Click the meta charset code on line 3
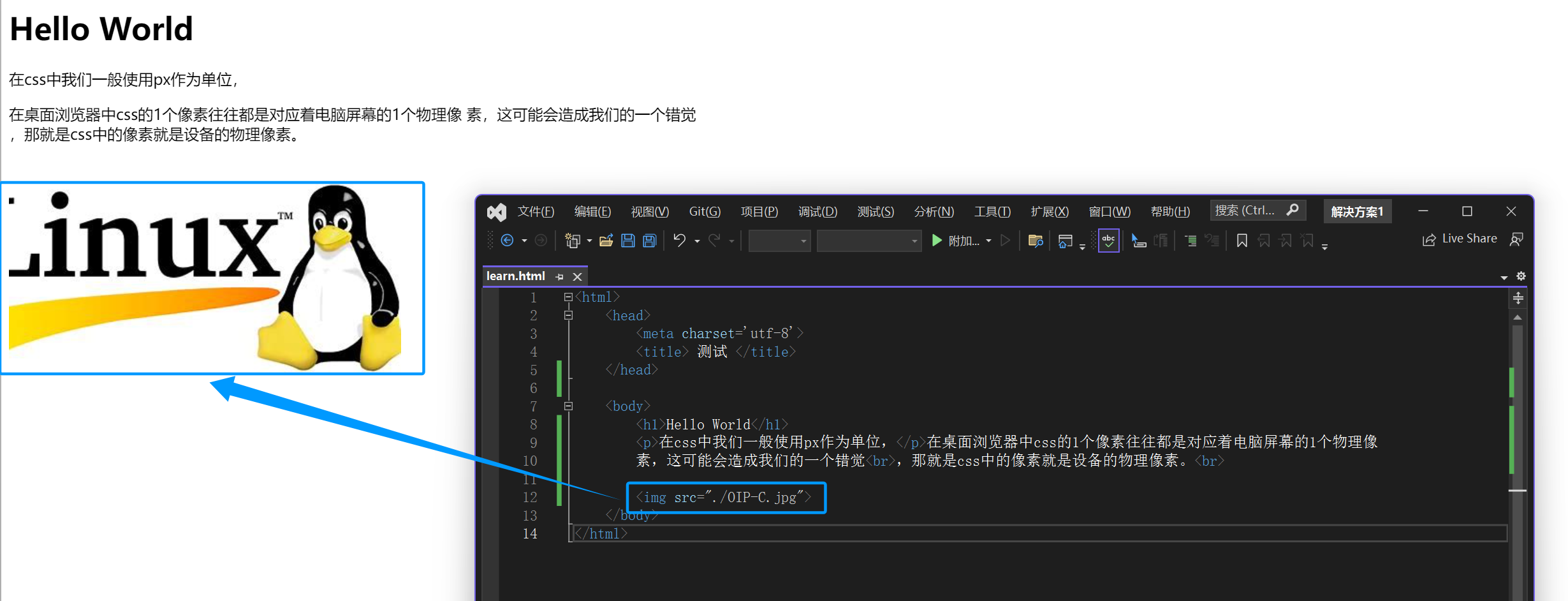 click(719, 334)
